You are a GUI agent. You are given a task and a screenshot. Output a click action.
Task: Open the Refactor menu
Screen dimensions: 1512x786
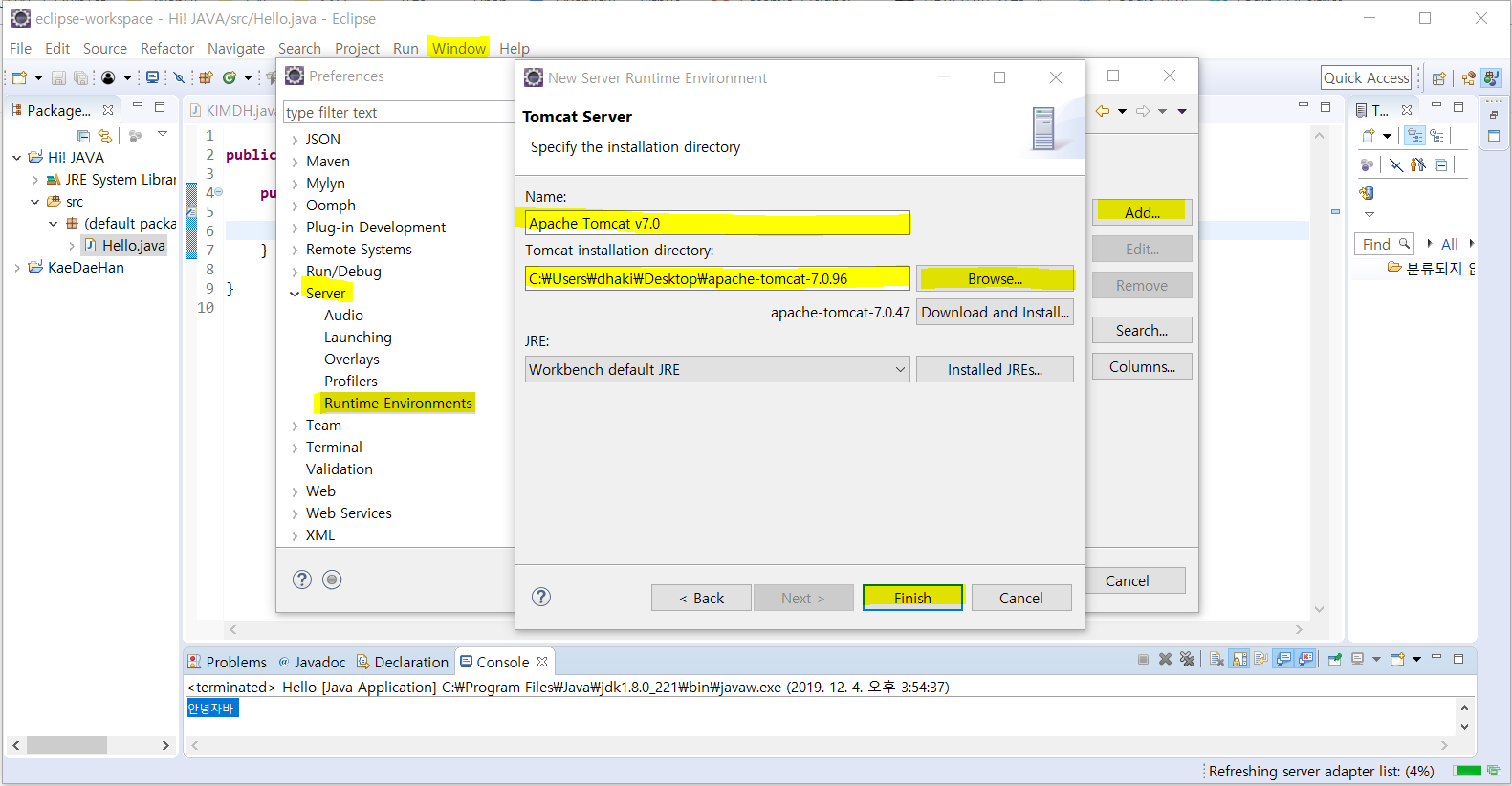[x=167, y=48]
